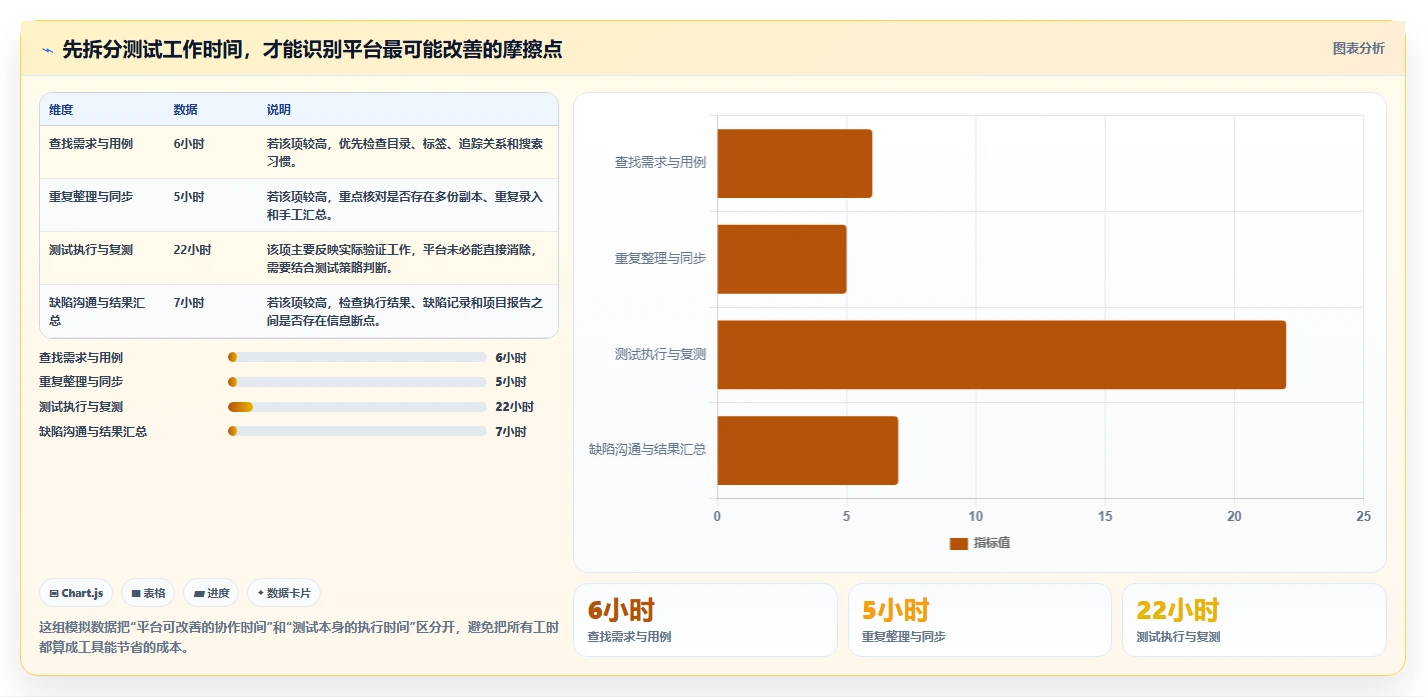Viewport: 1426px width, 697px height.
Task: Open the 图表分析 label in the header
Action: pyautogui.click(x=1358, y=49)
